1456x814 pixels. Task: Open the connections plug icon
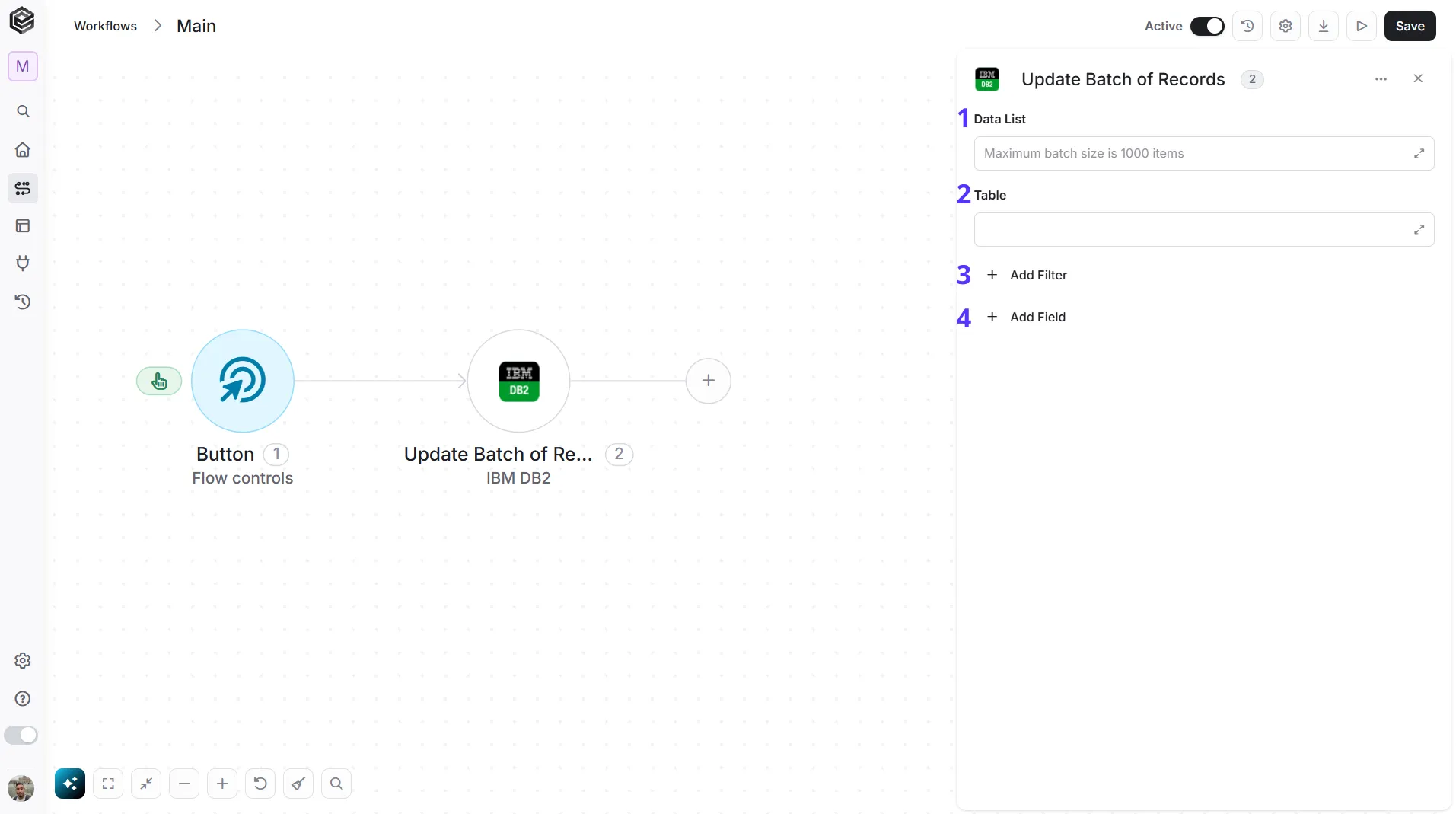click(23, 263)
